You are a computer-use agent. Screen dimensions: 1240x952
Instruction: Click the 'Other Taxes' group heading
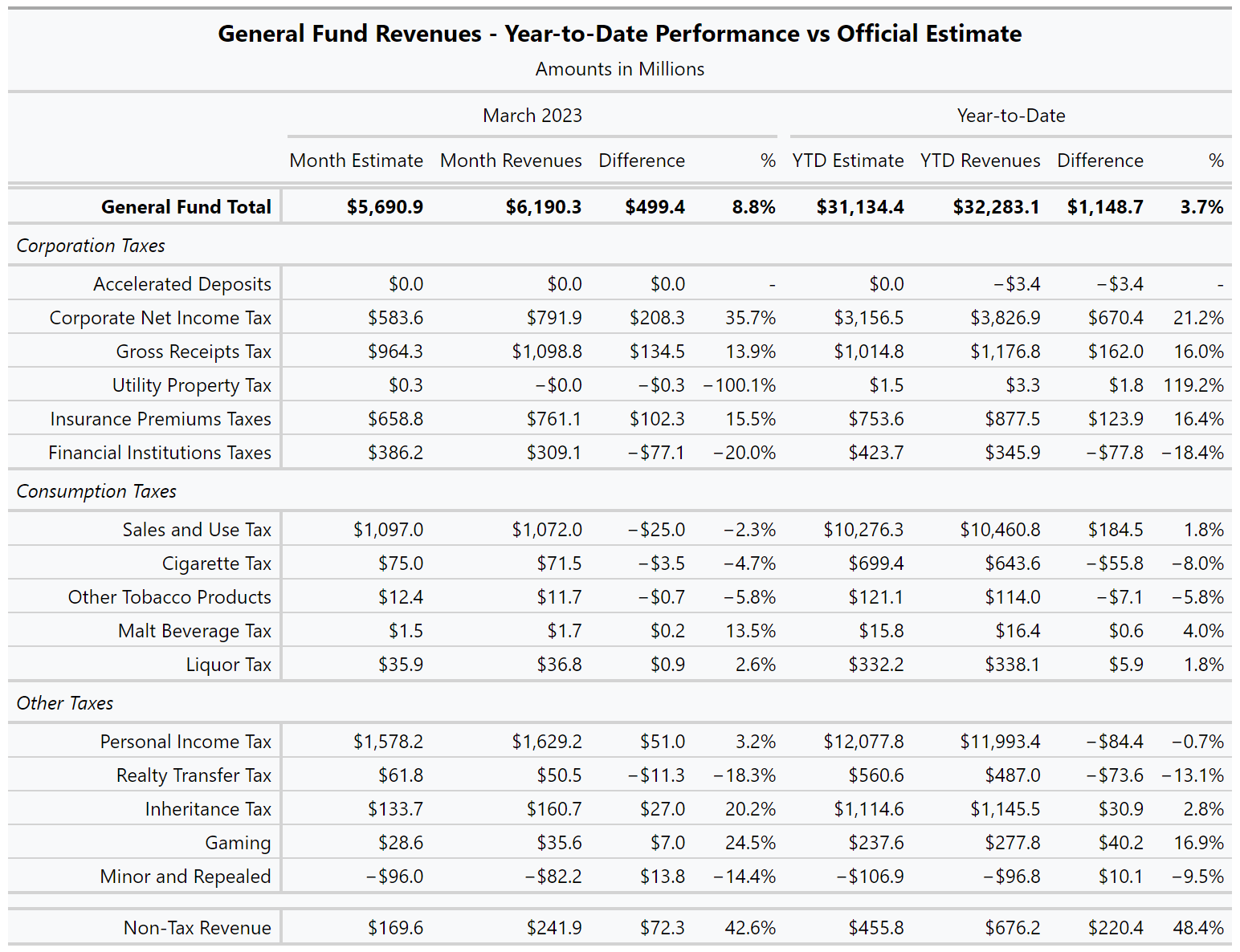coord(65,703)
